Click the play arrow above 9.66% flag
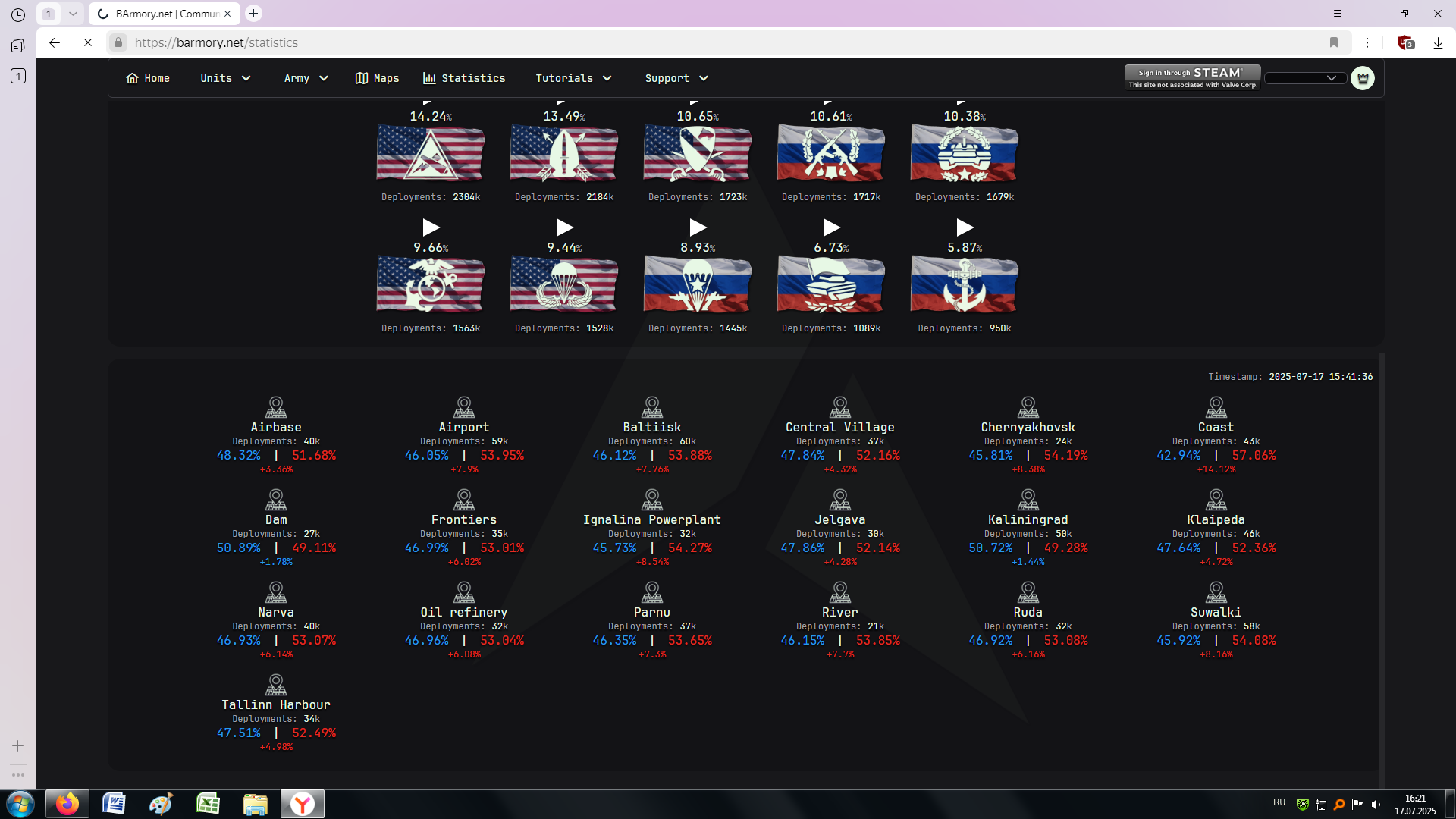Image resolution: width=1456 pixels, height=819 pixels. [x=431, y=227]
